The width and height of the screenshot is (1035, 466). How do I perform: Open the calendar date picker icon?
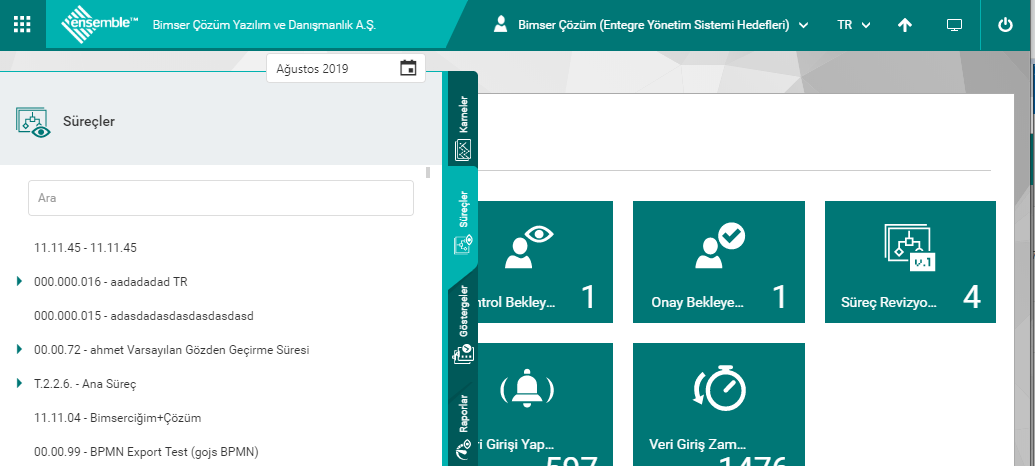pos(409,68)
